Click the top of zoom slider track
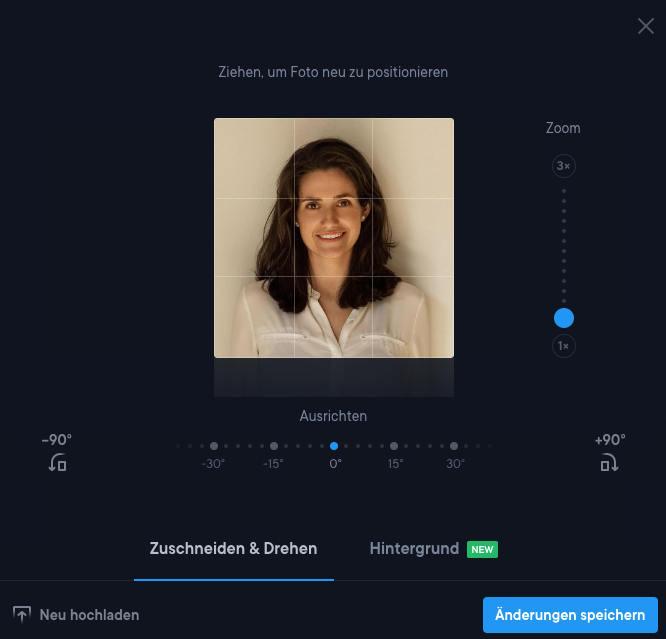 click(x=564, y=190)
